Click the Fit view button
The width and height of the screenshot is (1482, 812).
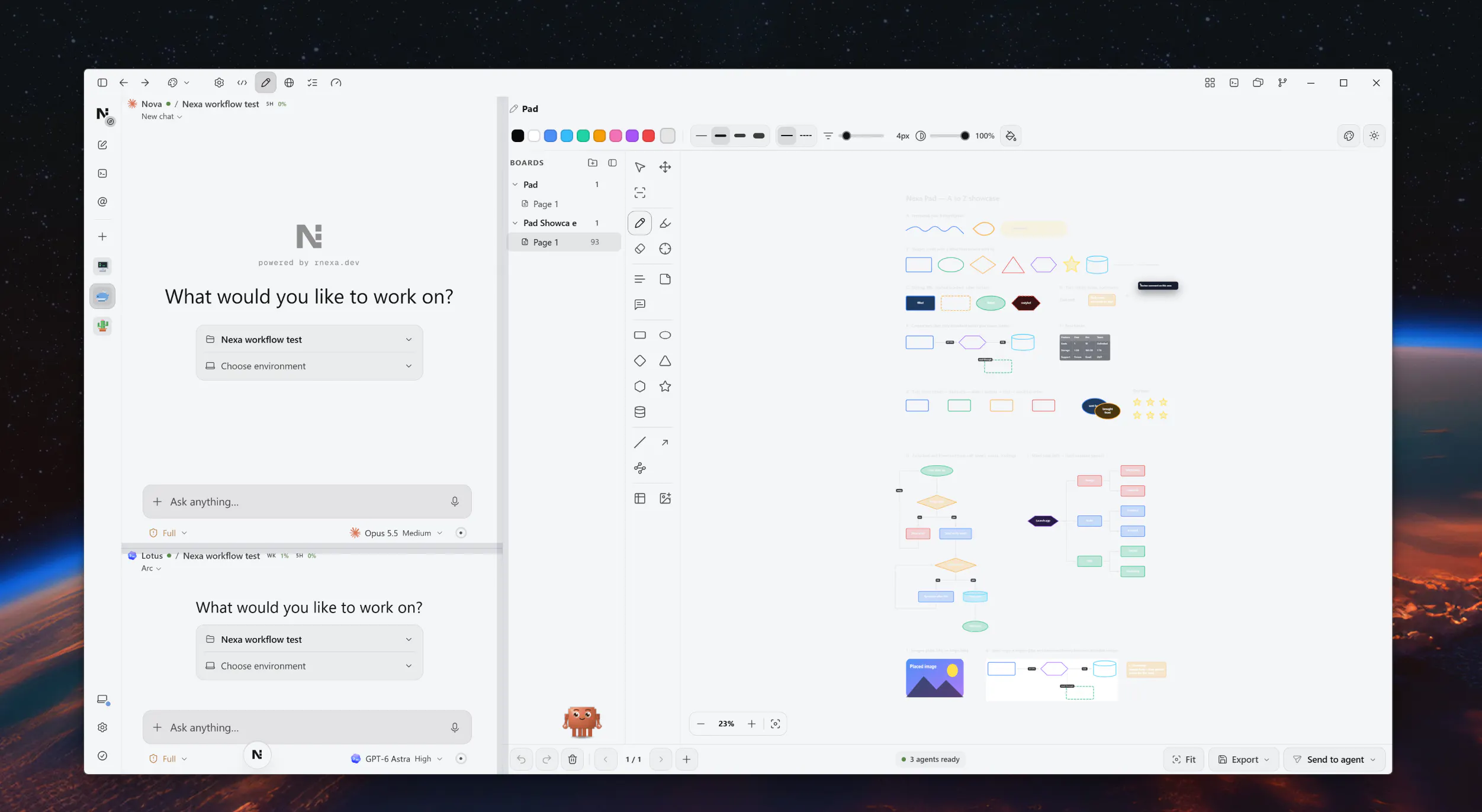coord(1184,759)
